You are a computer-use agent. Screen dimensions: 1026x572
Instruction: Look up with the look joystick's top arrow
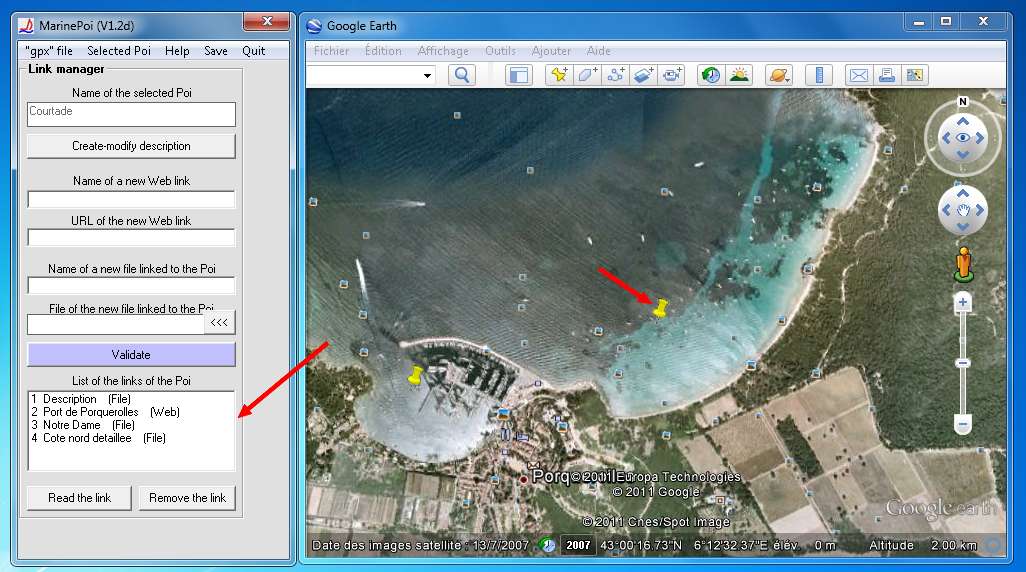click(x=963, y=121)
